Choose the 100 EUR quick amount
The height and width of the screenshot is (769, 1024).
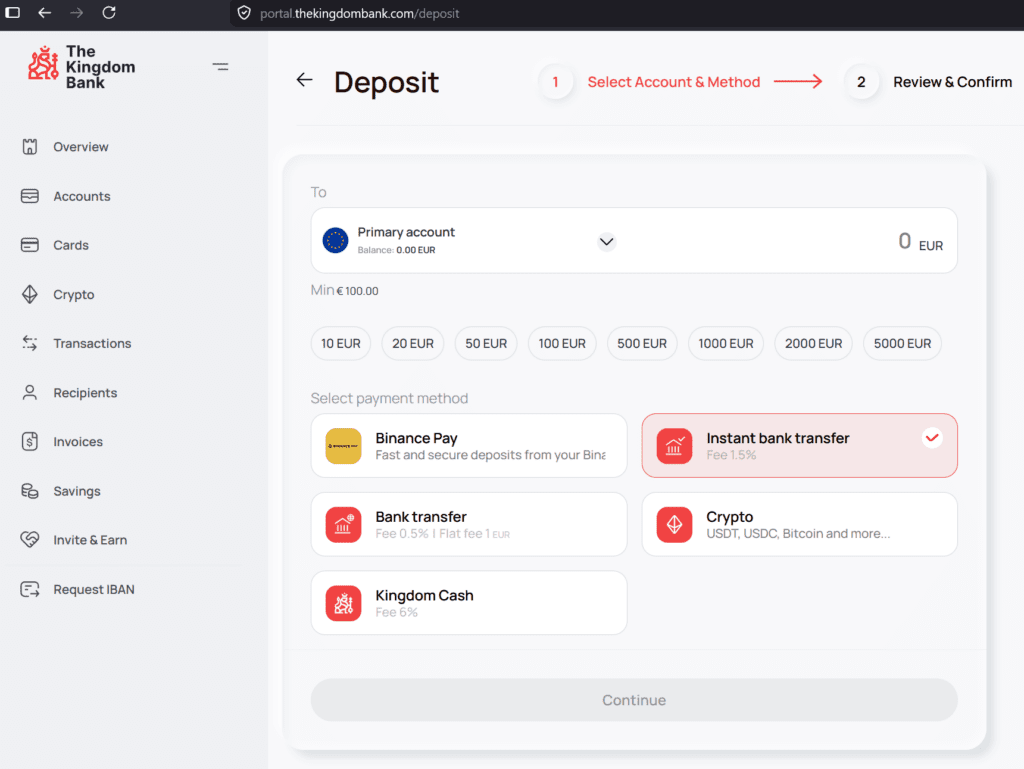coord(562,343)
